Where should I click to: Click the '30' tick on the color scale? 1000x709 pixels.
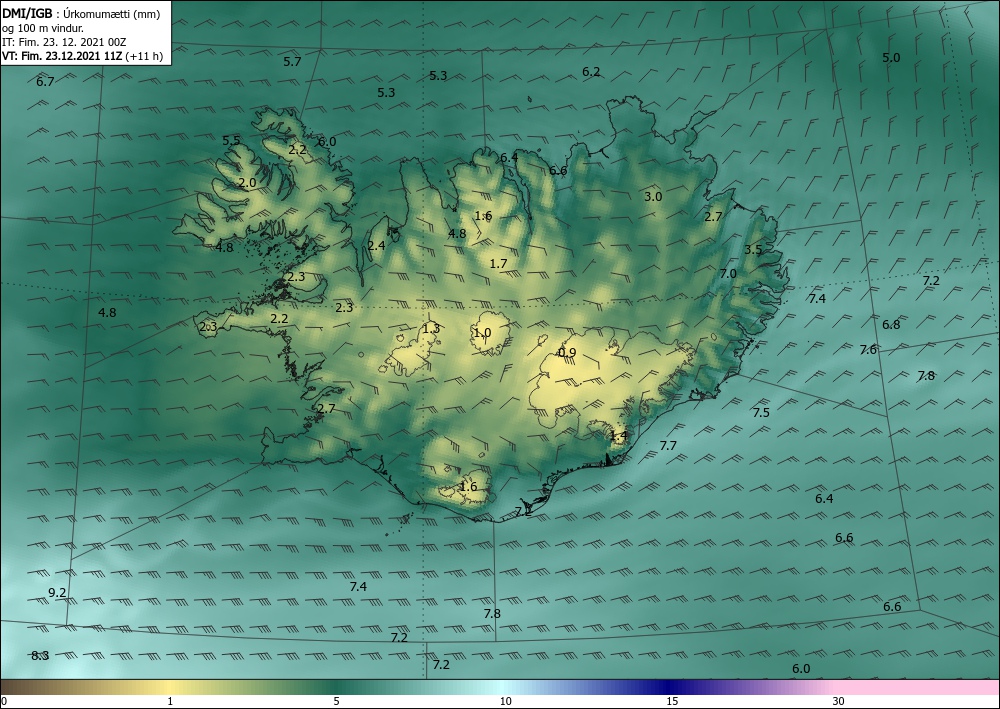(839, 701)
